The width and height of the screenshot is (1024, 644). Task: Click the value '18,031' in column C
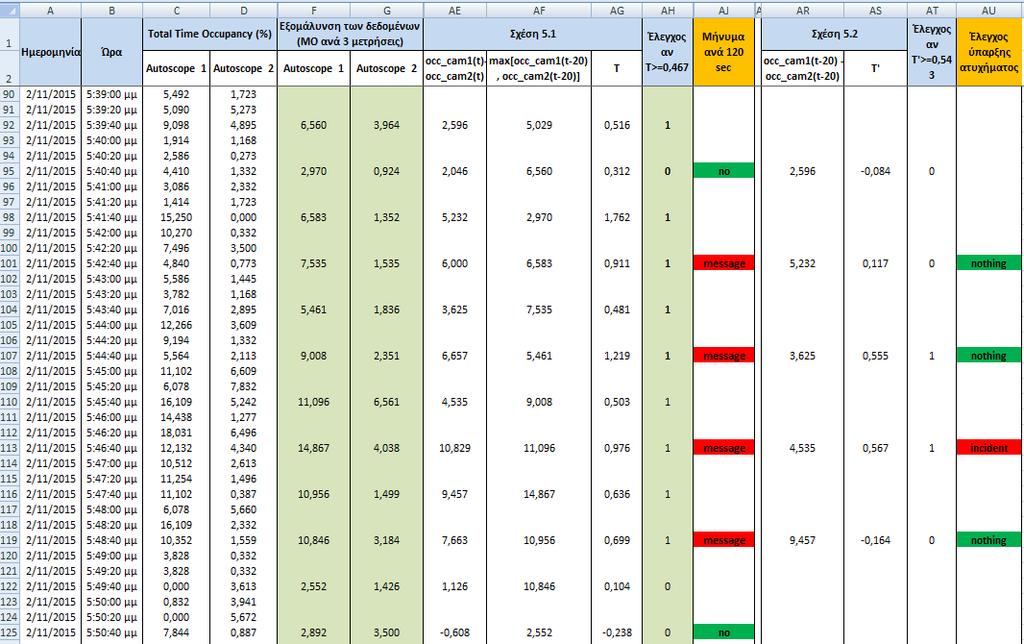pos(176,432)
